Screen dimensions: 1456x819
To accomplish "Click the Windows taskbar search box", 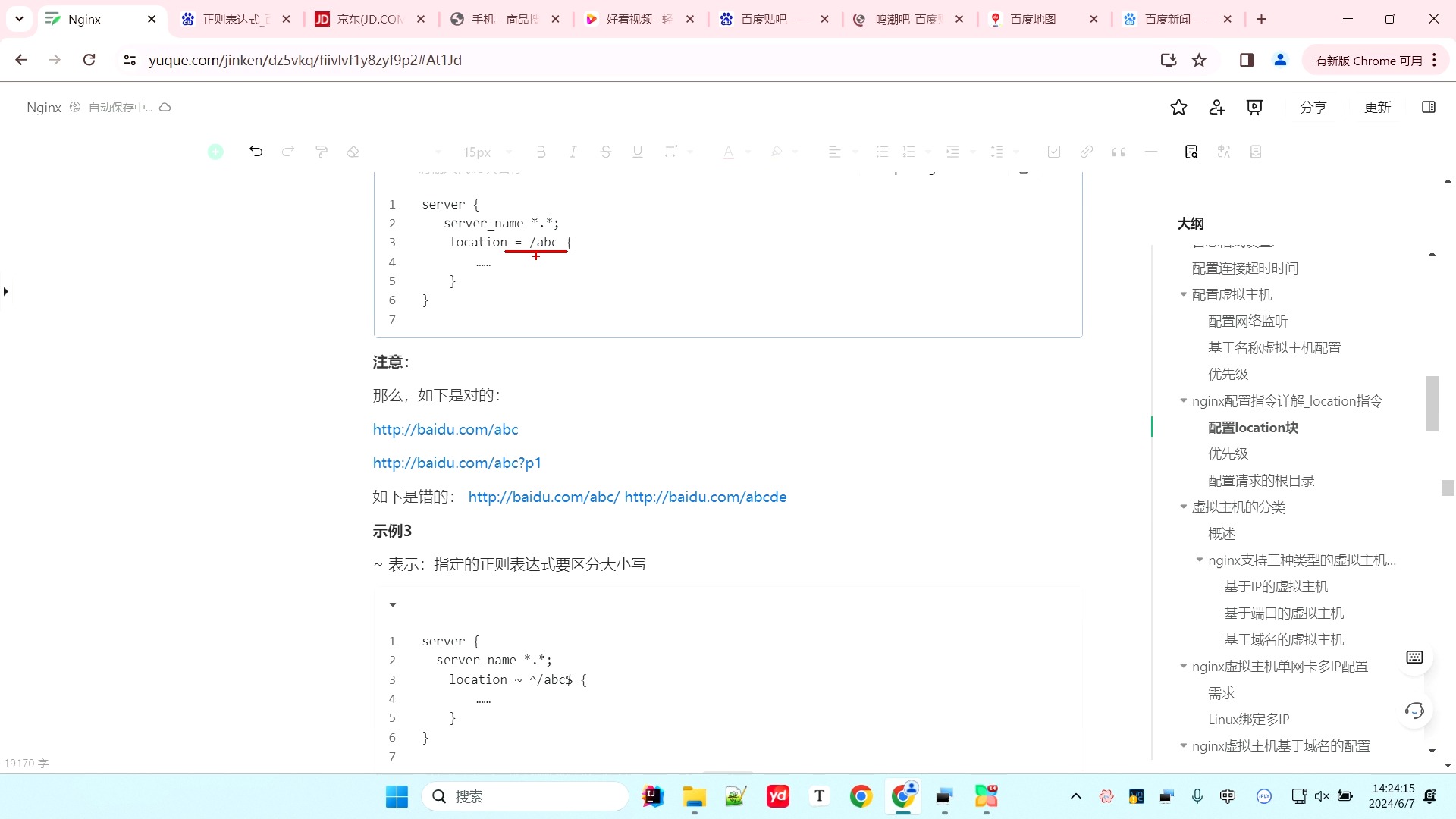I will (x=525, y=796).
